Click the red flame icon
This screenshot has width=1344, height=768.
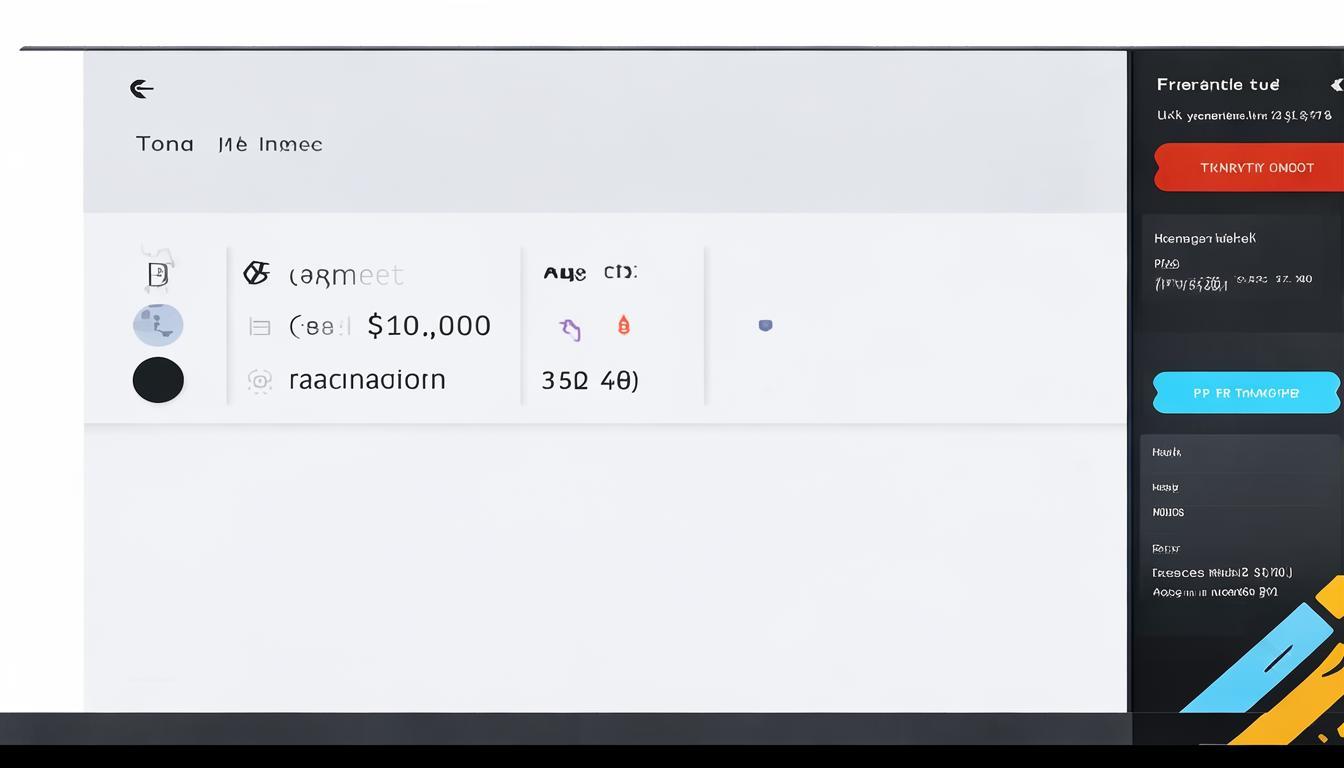coord(624,325)
